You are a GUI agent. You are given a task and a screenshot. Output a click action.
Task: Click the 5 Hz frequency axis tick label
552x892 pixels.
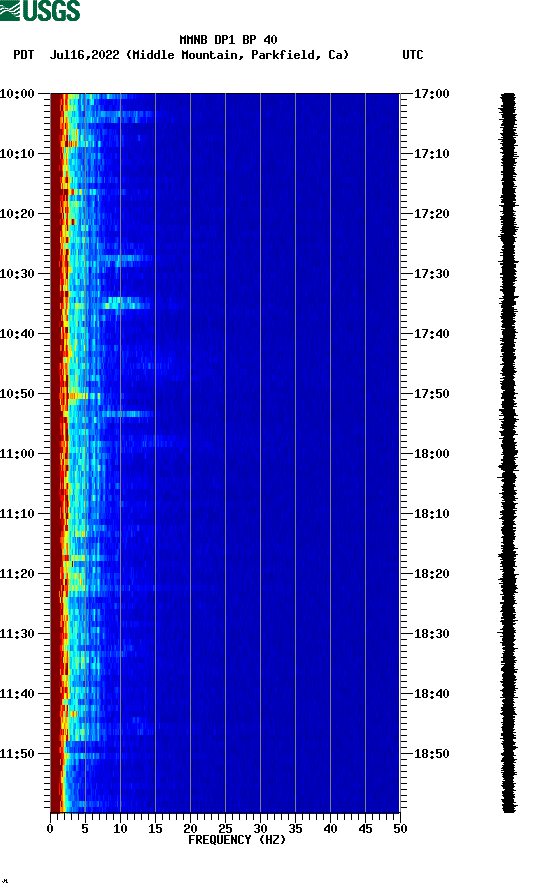(x=85, y=829)
